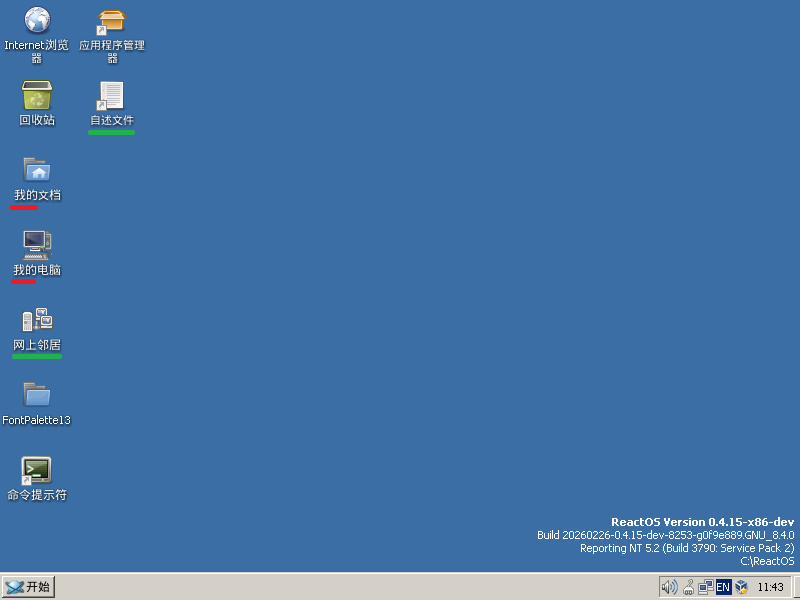
Task: Select the FontPalette13 folder icon
Action: pos(37,395)
